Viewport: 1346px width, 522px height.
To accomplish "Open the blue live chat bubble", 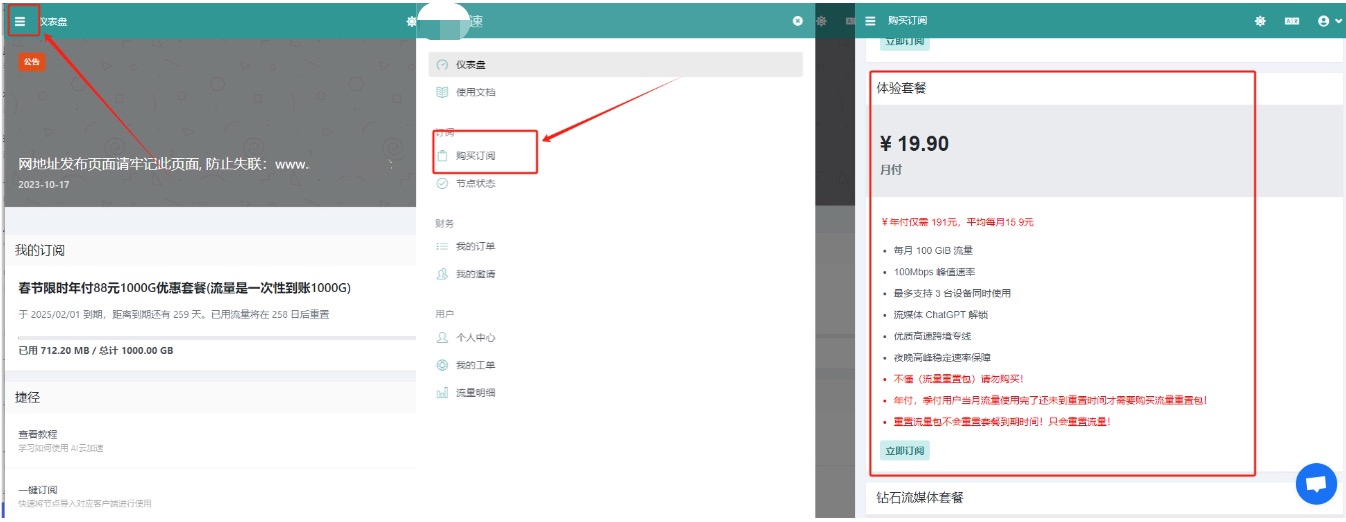I will click(x=1316, y=484).
